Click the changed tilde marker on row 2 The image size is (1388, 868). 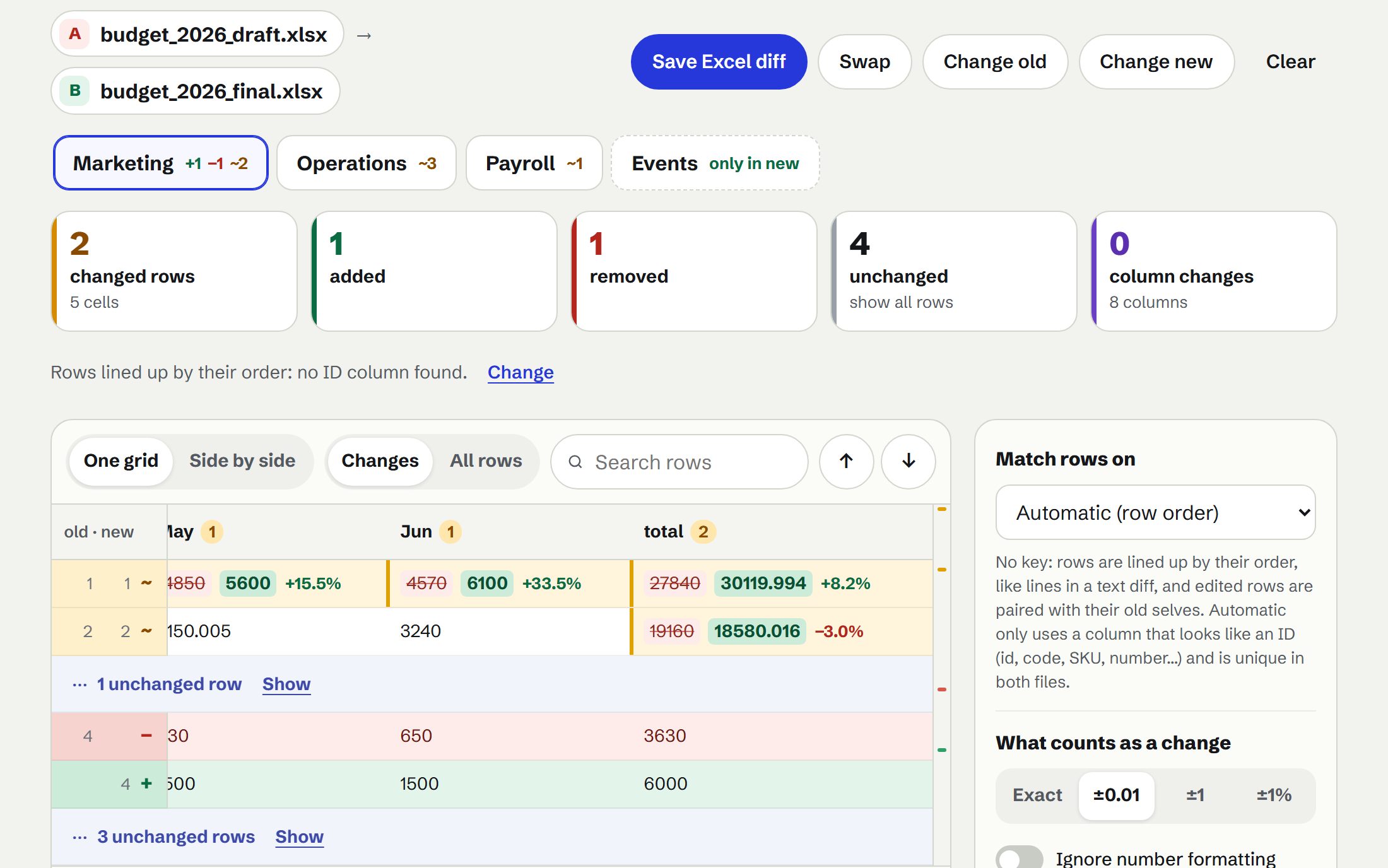click(146, 631)
